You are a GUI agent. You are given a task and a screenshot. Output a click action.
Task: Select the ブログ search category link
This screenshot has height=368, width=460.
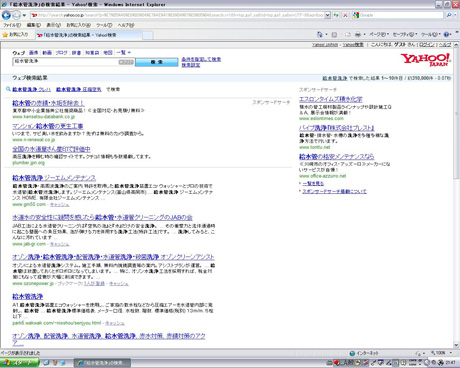pos(62,53)
